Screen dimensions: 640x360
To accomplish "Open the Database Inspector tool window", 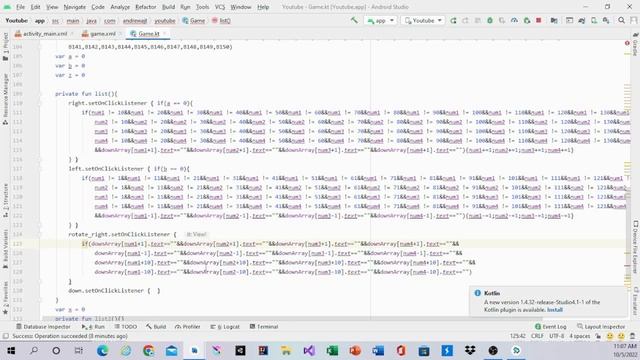I will tap(43, 327).
